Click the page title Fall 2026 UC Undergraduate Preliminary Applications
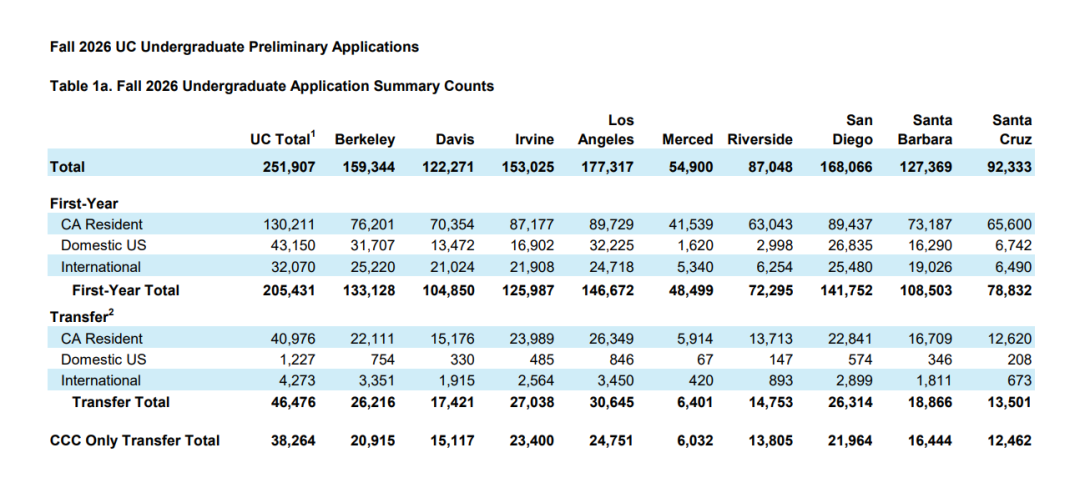 234,47
